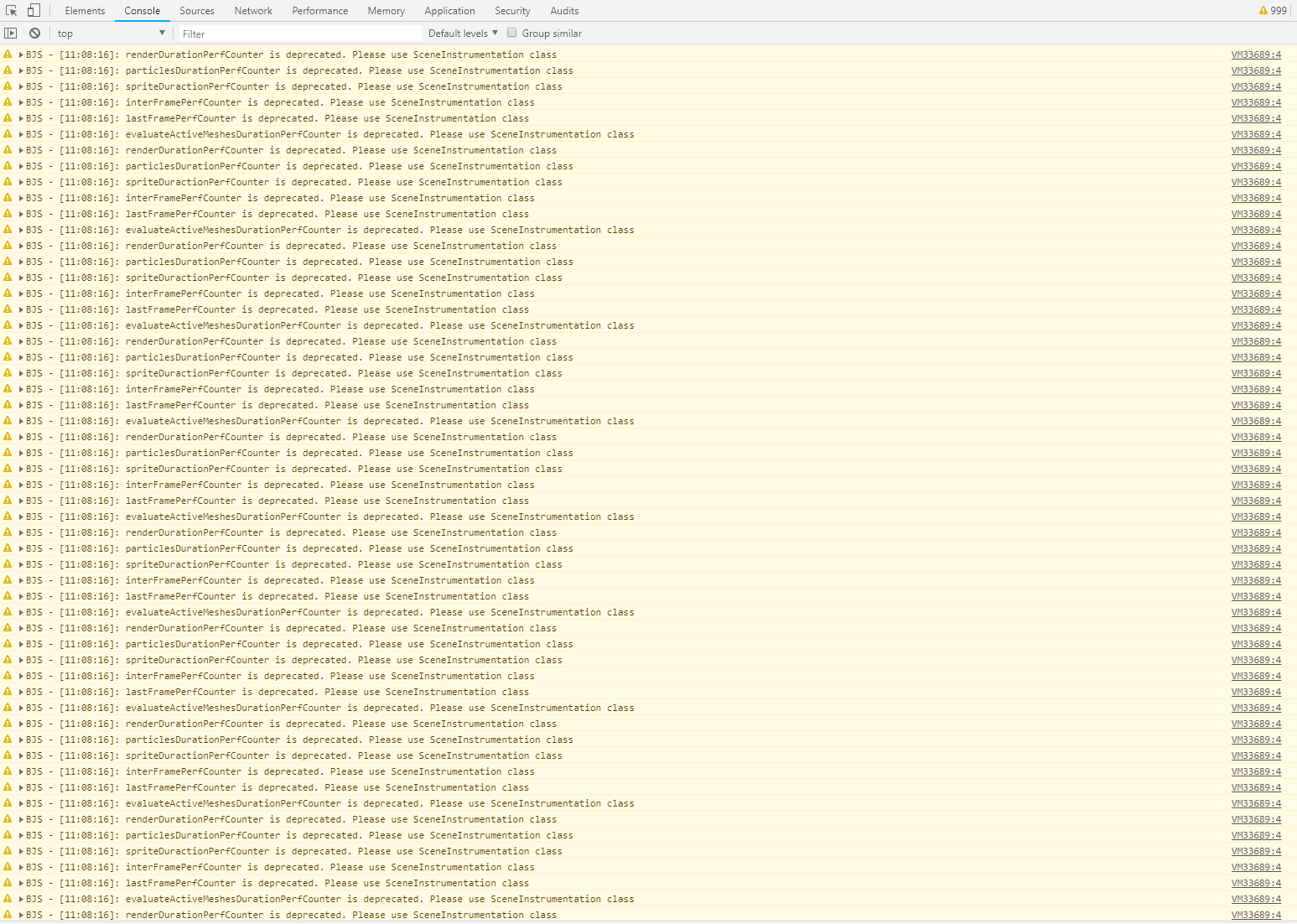Activate the inspect element picker icon
Screen dimensions: 1297x924
[x=12, y=11]
